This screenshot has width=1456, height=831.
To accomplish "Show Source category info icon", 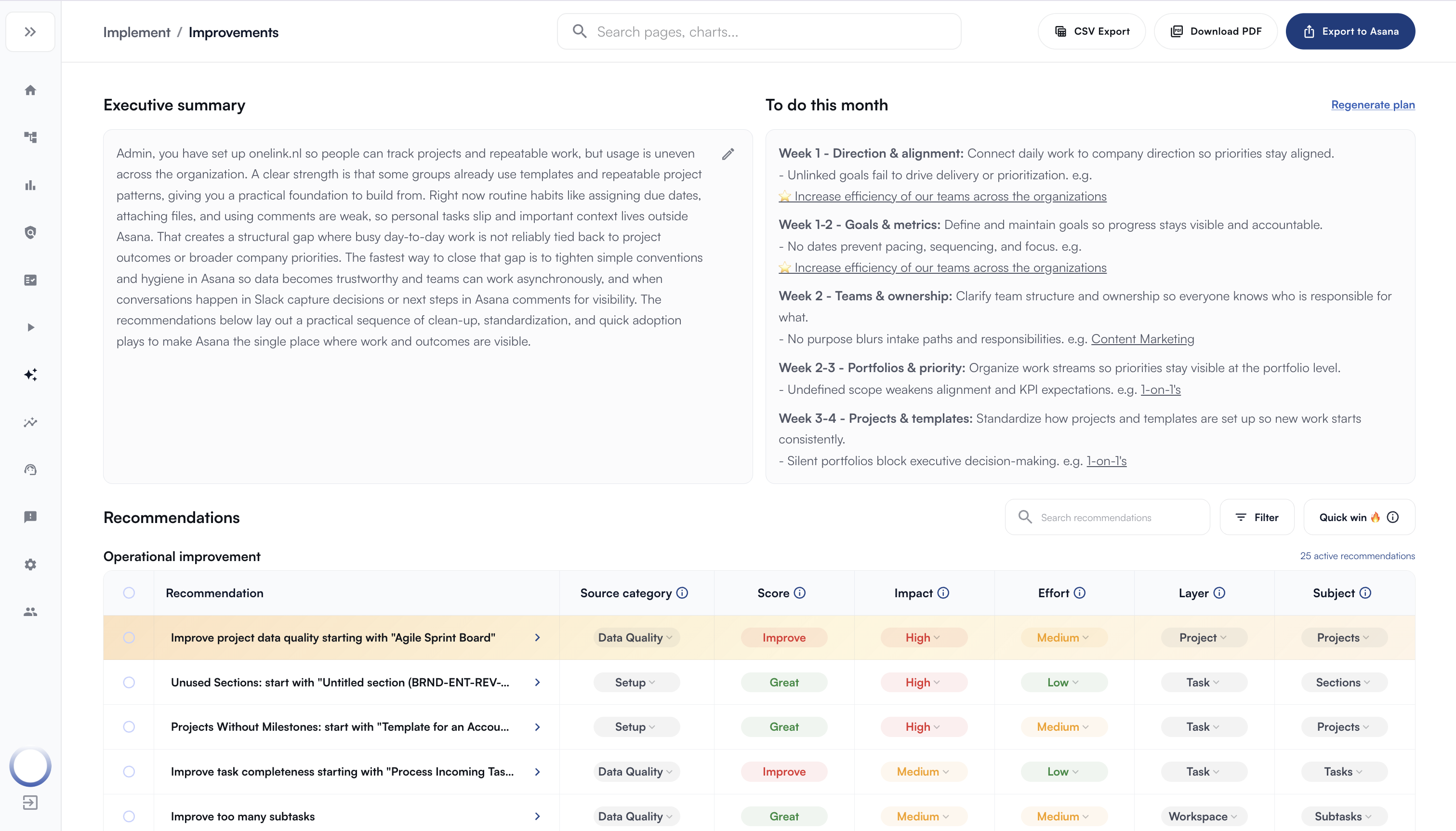I will [682, 593].
